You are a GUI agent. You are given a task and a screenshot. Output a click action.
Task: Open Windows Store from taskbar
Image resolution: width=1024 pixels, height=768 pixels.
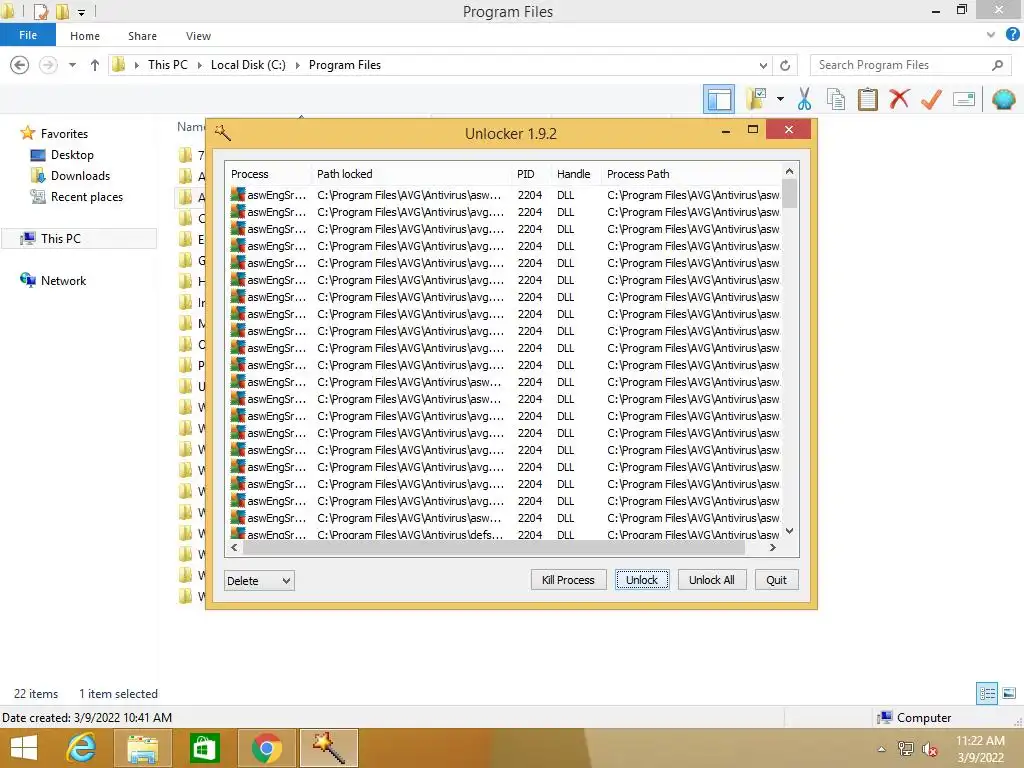(204, 748)
